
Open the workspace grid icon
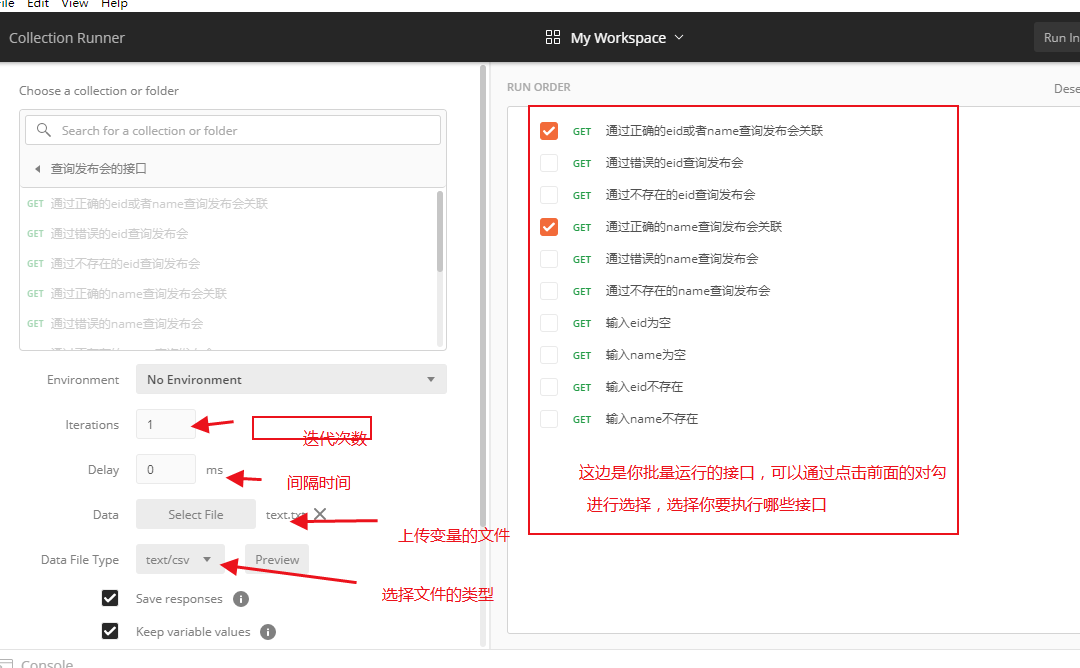click(x=552, y=37)
